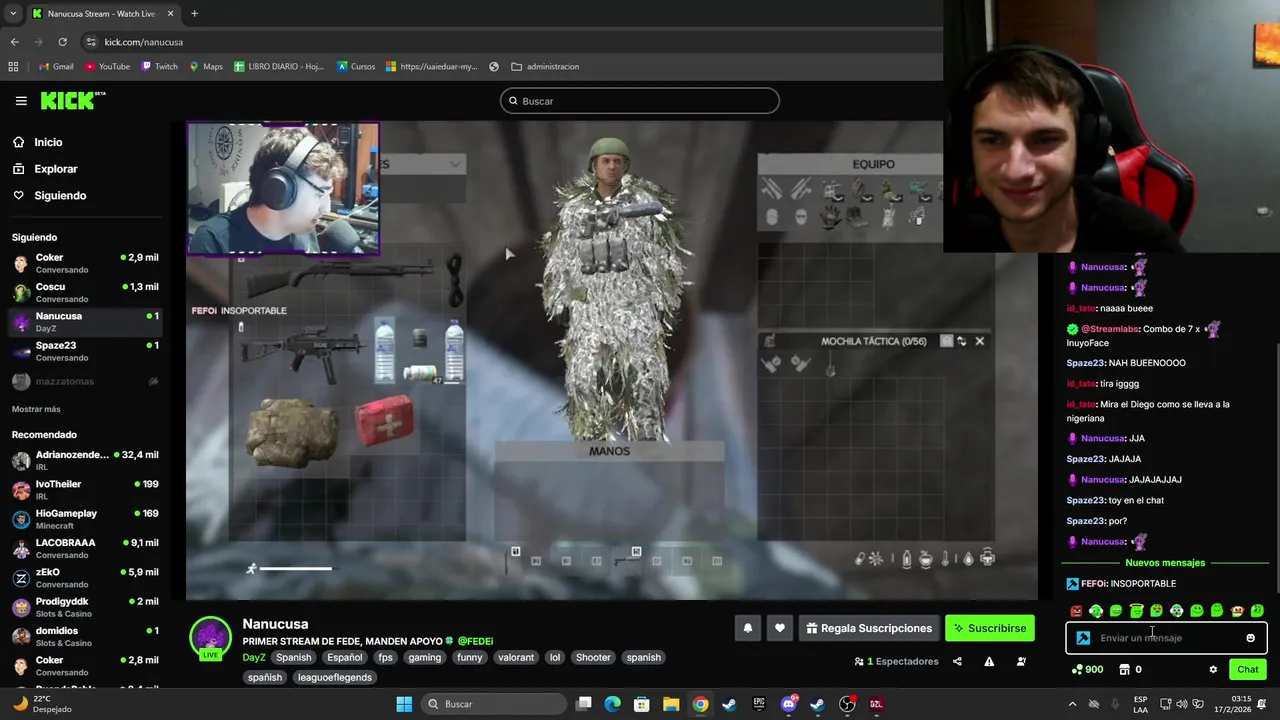This screenshot has width=1280, height=720.
Task: Open the Maps bookmark
Action: (x=206, y=66)
